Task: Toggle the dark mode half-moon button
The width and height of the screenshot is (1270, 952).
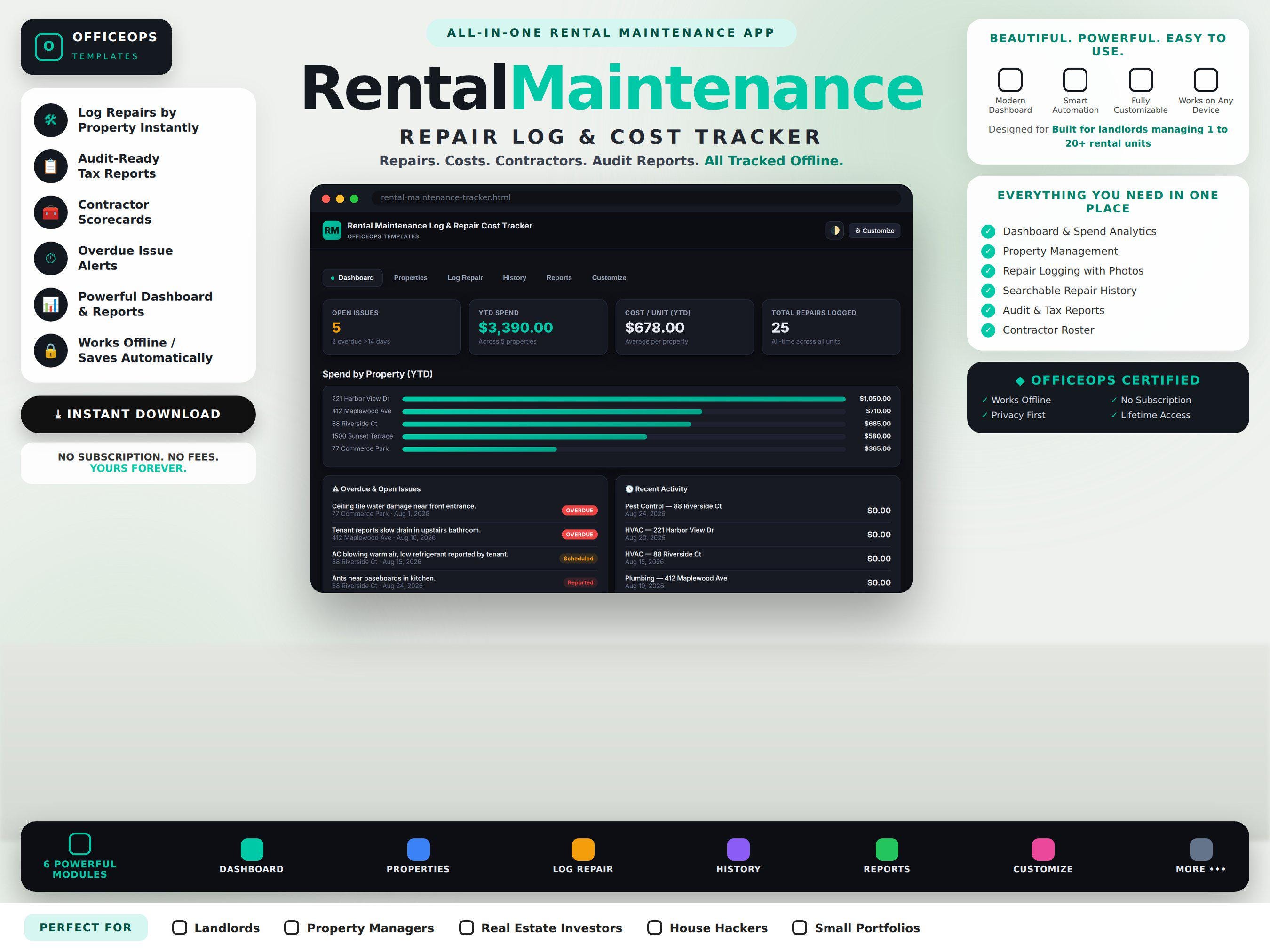Action: 834,230
